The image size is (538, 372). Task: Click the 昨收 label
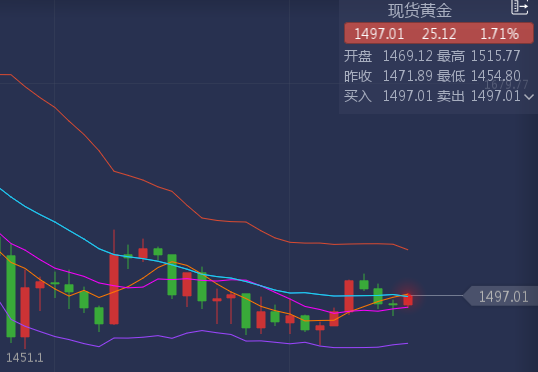point(358,76)
